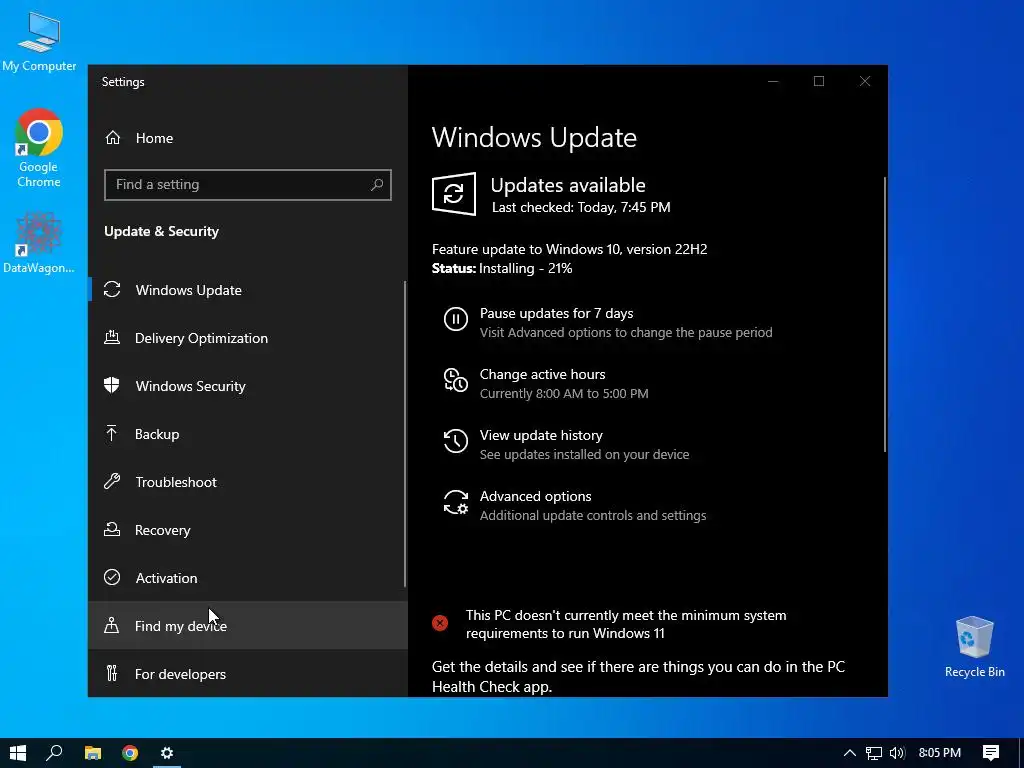The width and height of the screenshot is (1024, 768).
Task: Open Change active hours
Action: [543, 374]
